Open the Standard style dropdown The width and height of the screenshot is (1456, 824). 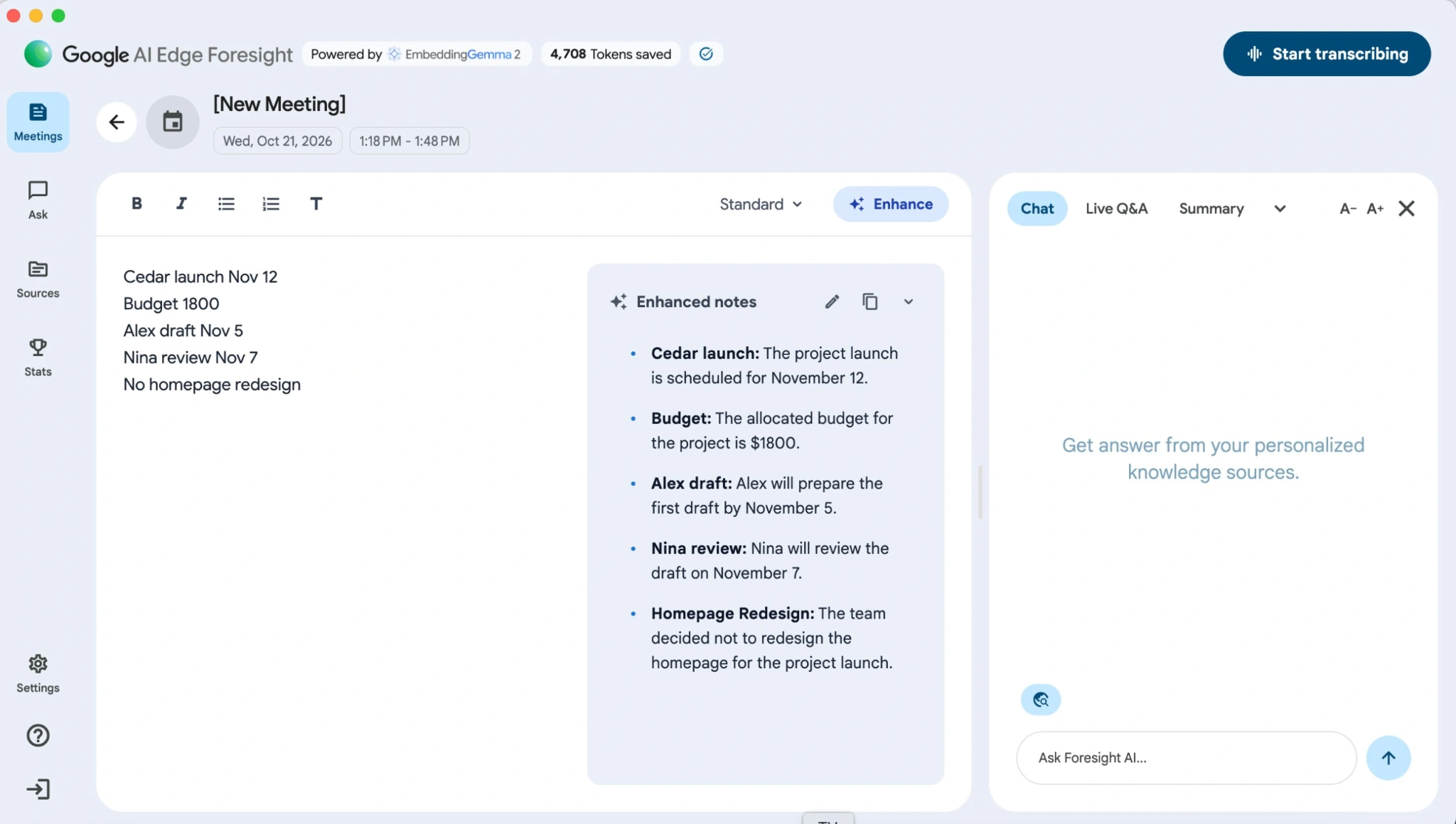pyautogui.click(x=761, y=204)
